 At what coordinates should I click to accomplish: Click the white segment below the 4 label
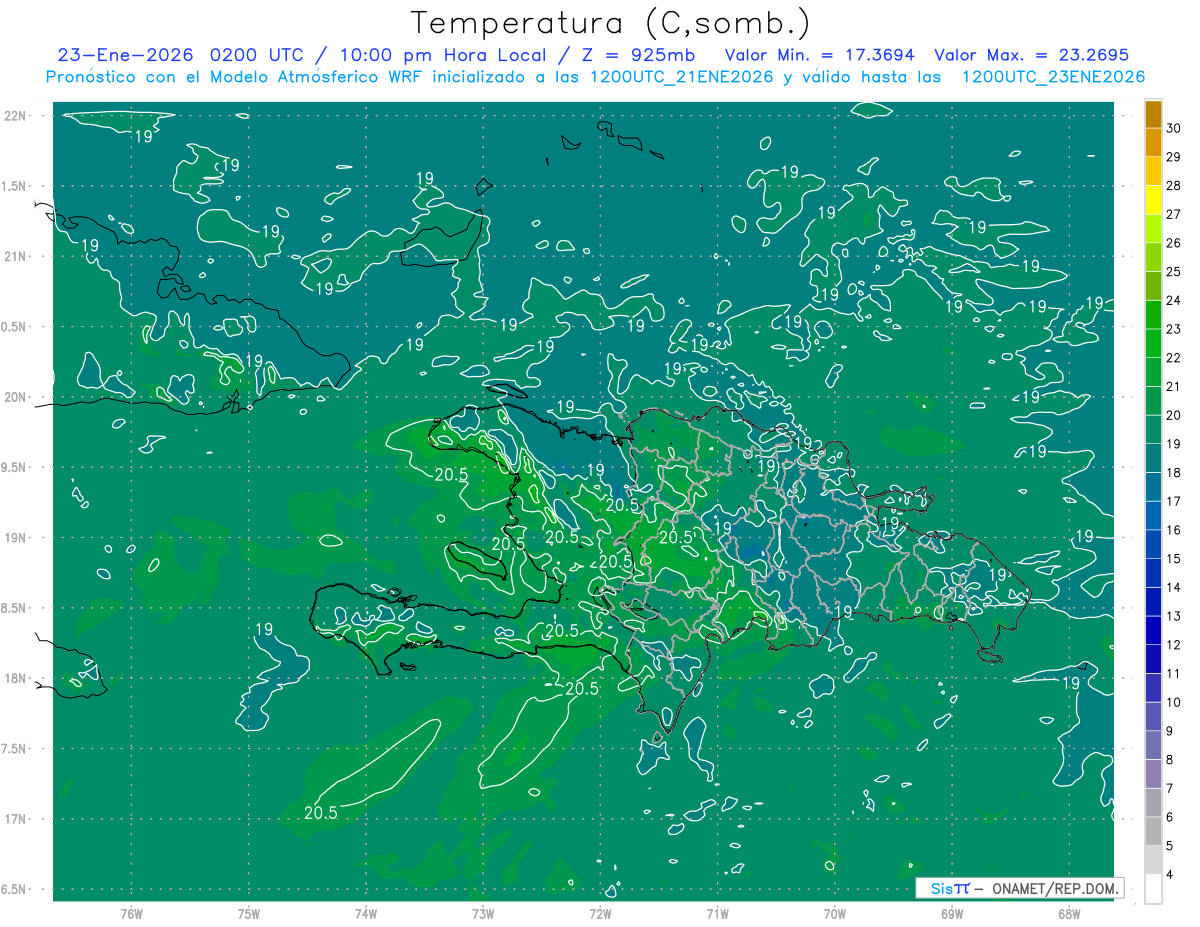pyautogui.click(x=1153, y=889)
